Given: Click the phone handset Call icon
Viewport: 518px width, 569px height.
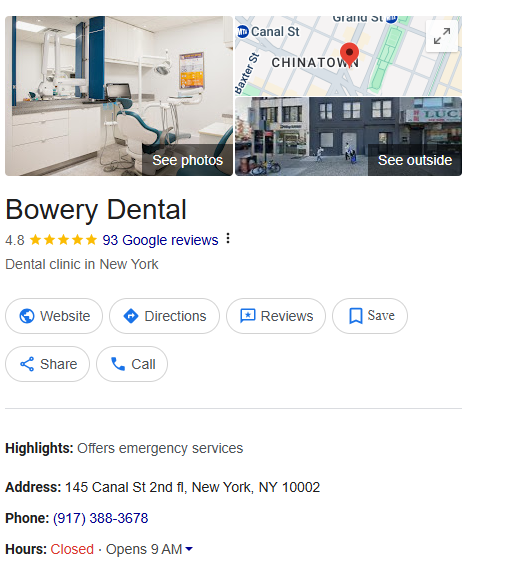Looking at the screenshot, I should coord(118,364).
